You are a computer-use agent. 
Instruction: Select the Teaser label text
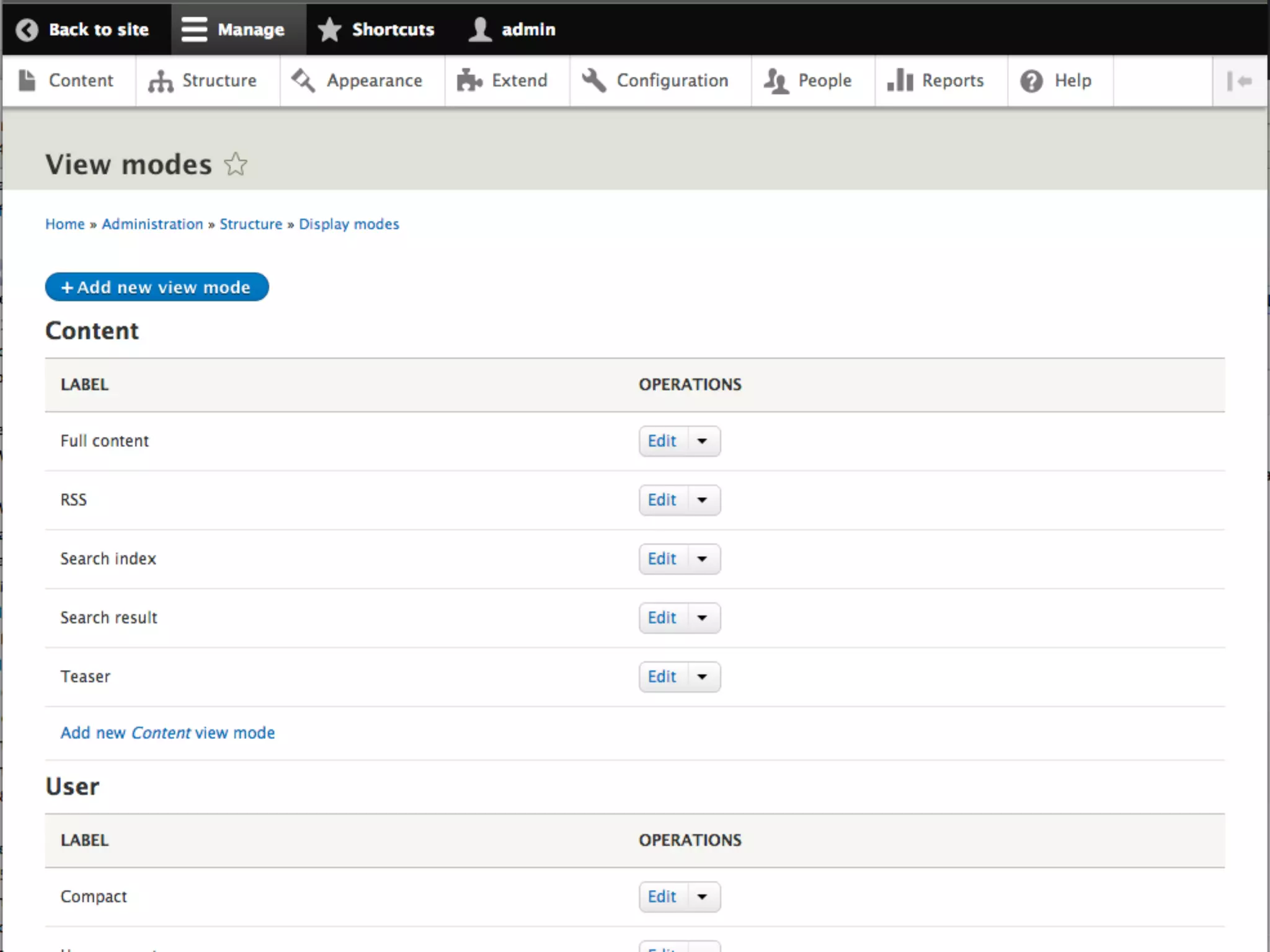(x=86, y=677)
